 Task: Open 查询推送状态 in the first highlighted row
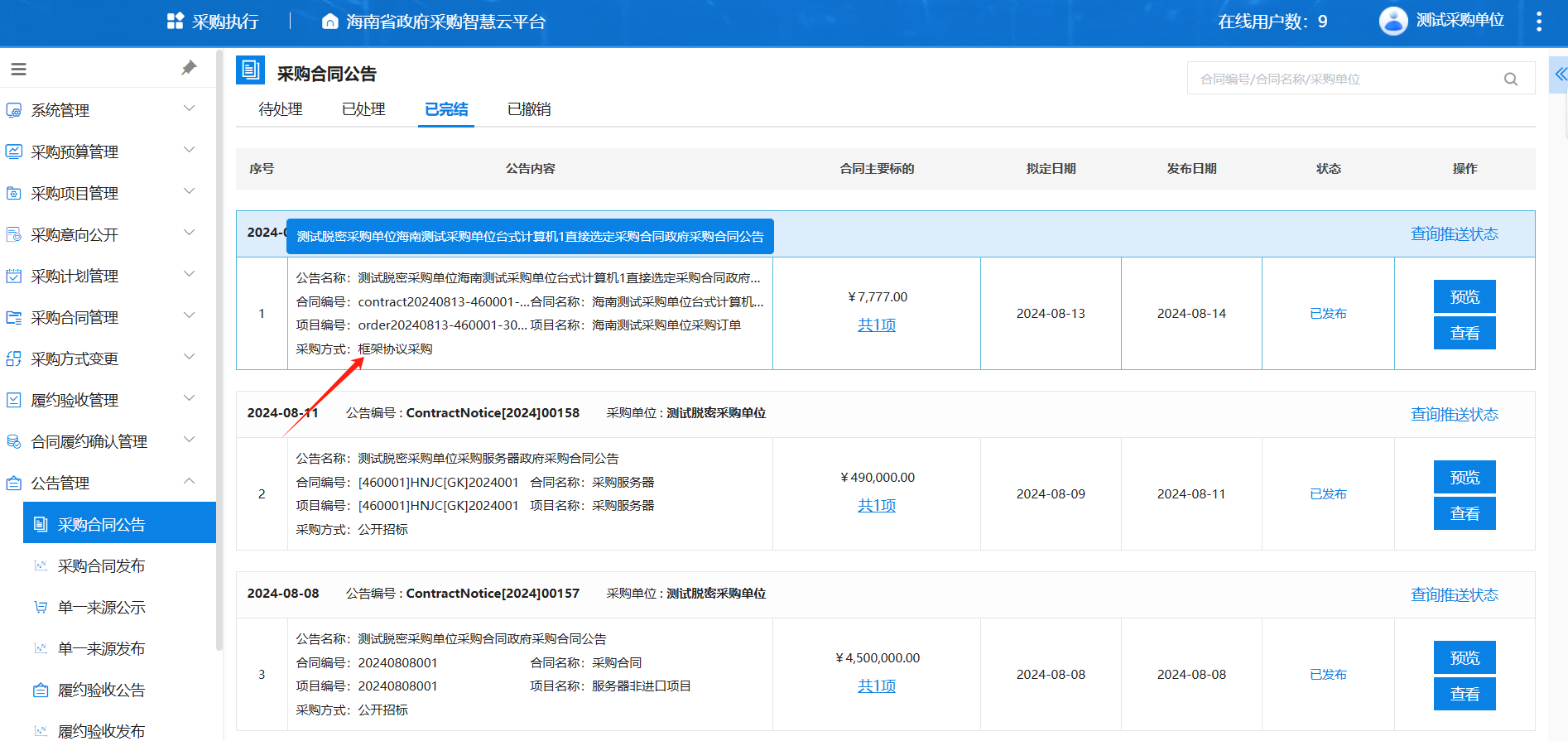(x=1455, y=233)
